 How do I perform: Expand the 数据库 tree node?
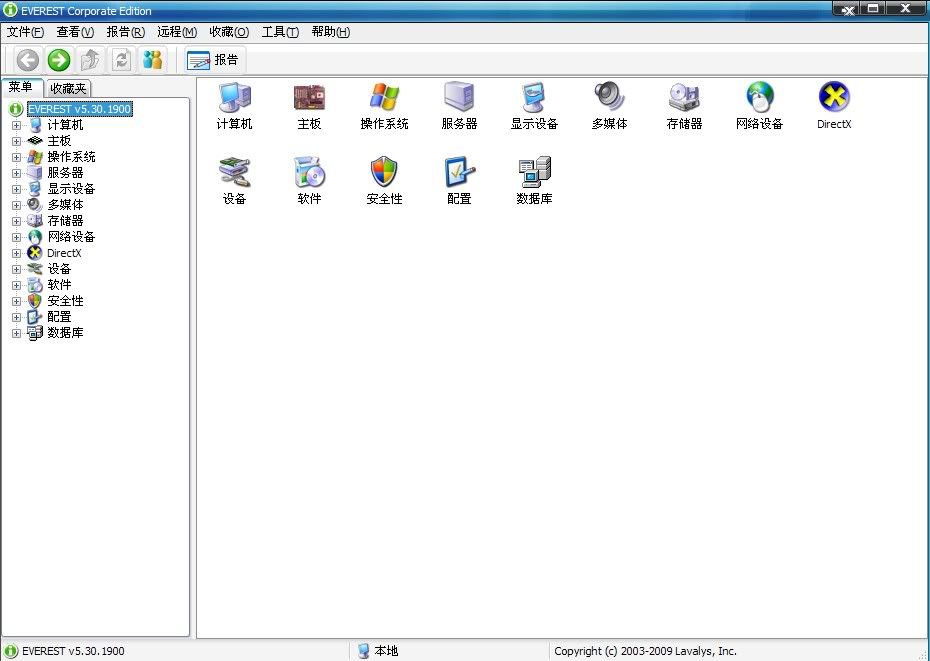click(16, 333)
